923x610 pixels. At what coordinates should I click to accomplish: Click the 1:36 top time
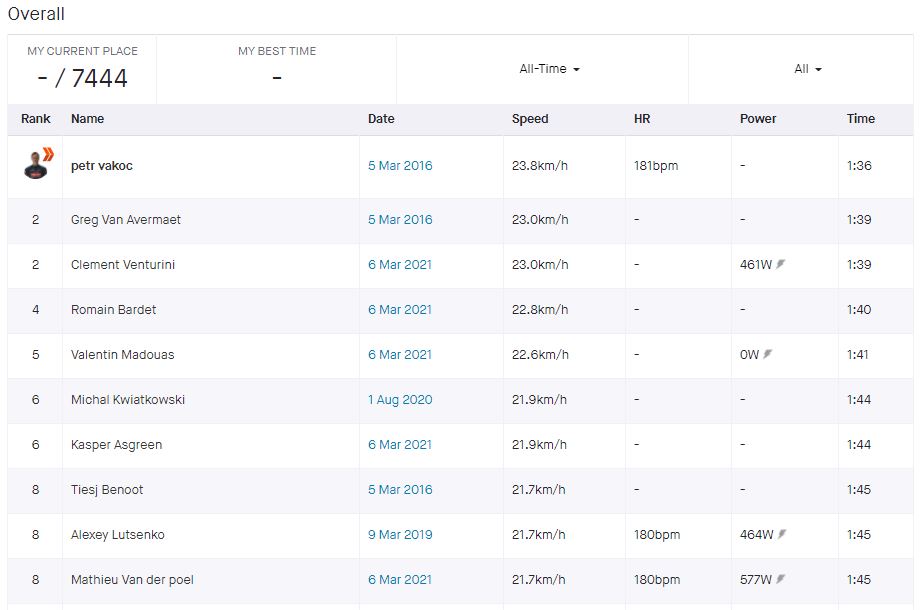click(x=859, y=165)
